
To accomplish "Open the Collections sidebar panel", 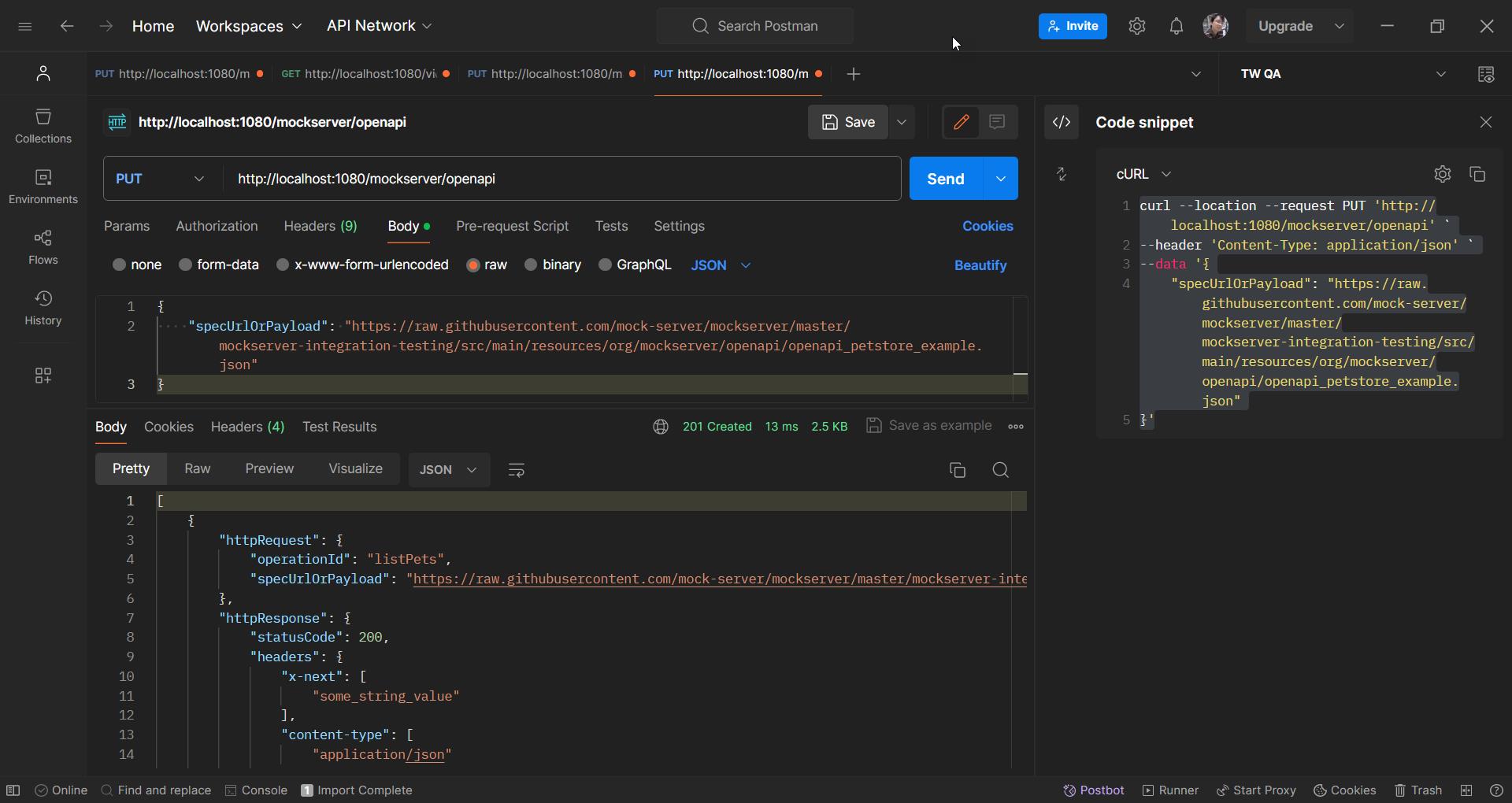I will [x=43, y=126].
